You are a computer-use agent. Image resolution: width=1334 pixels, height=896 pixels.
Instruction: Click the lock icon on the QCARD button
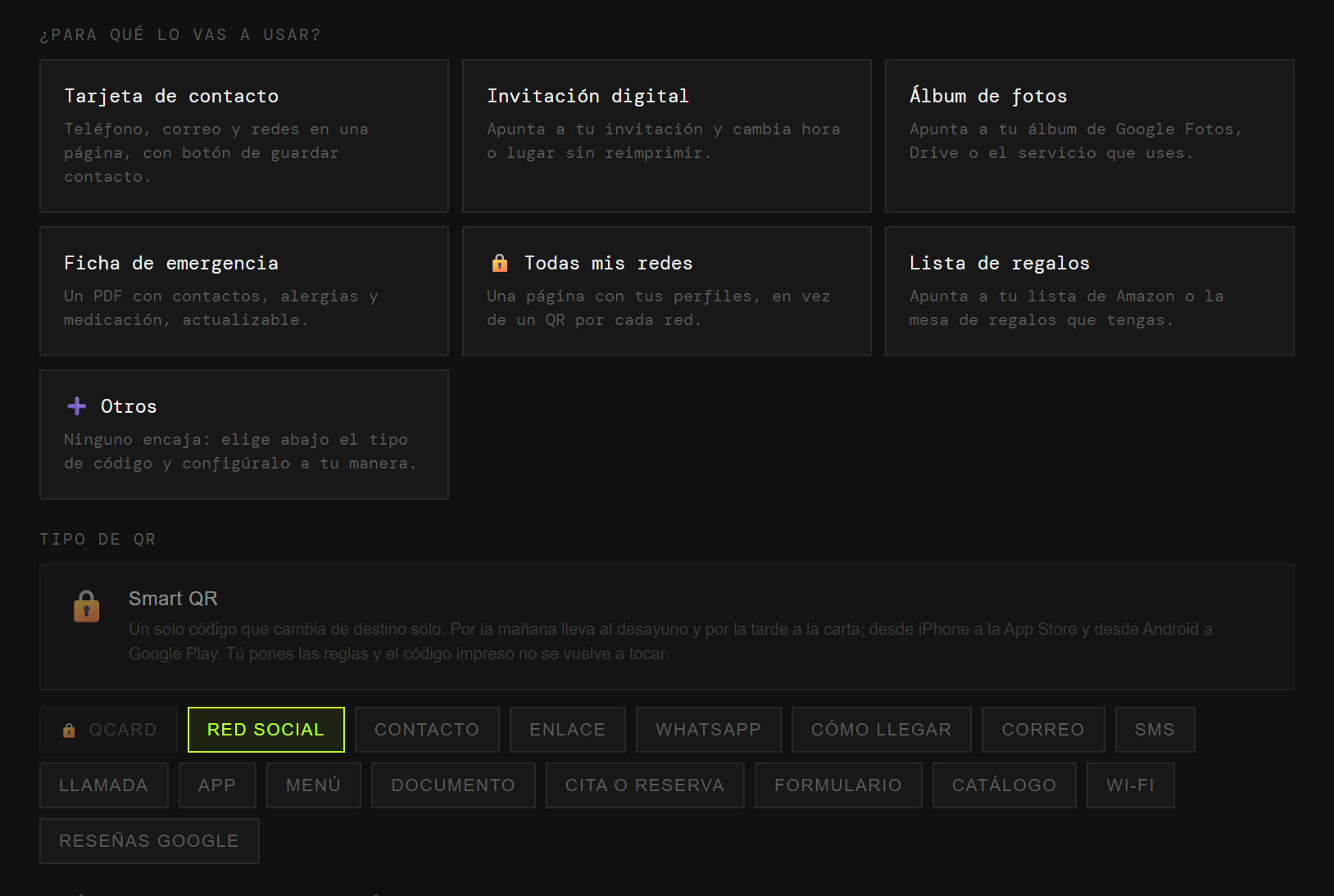point(69,730)
